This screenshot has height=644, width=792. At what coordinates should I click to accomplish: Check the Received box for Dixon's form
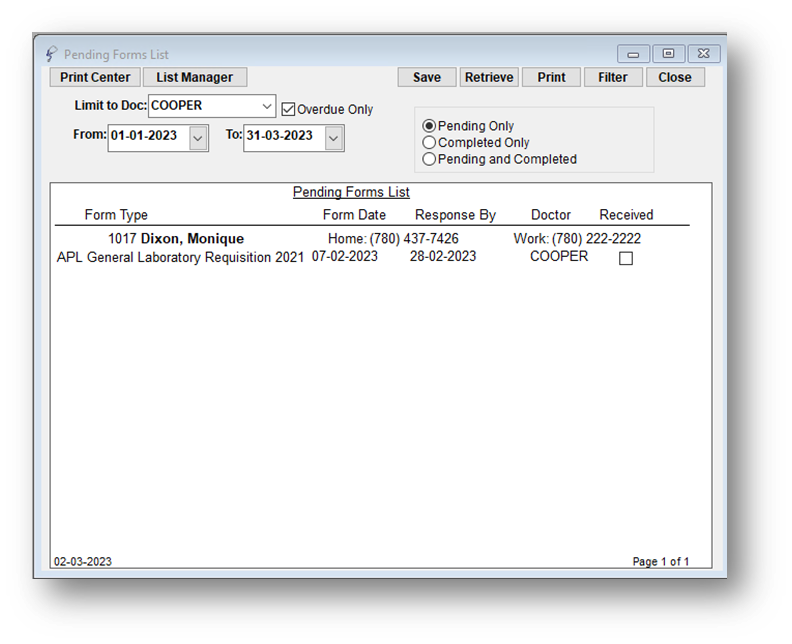(626, 258)
